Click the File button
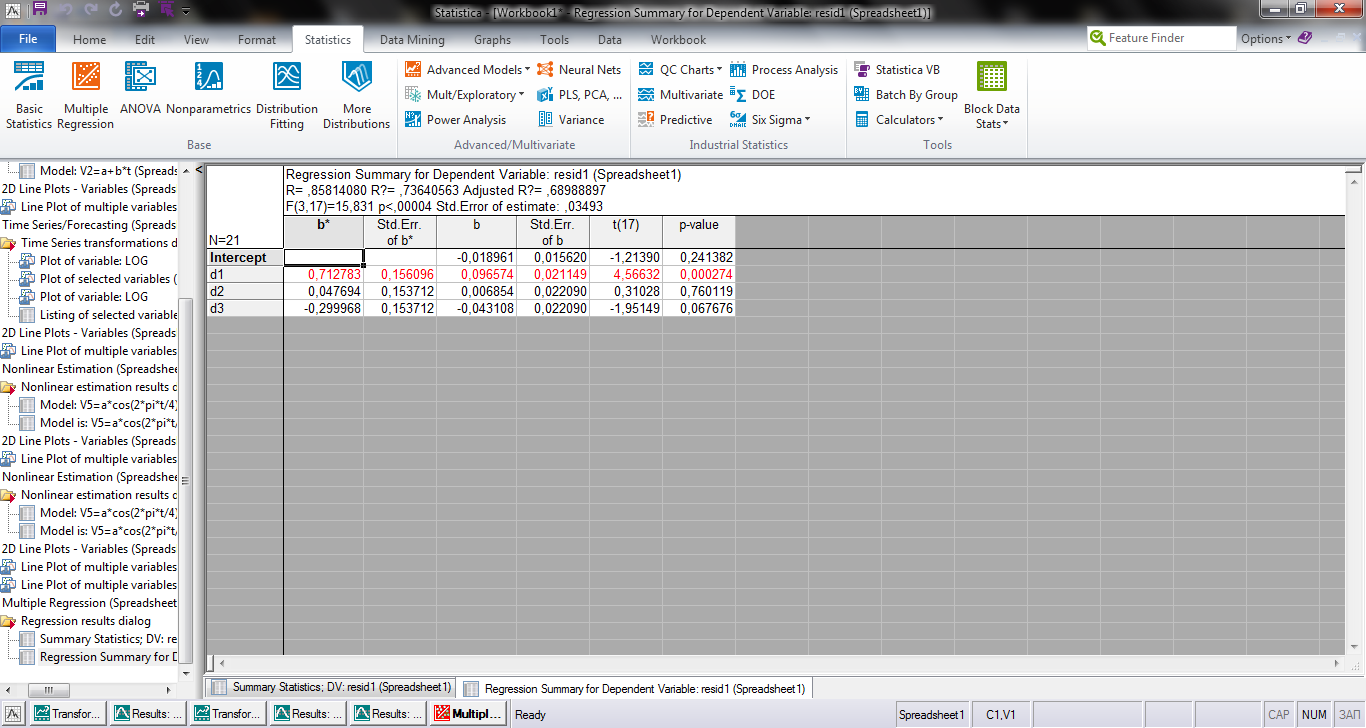The image size is (1366, 728). (28, 39)
